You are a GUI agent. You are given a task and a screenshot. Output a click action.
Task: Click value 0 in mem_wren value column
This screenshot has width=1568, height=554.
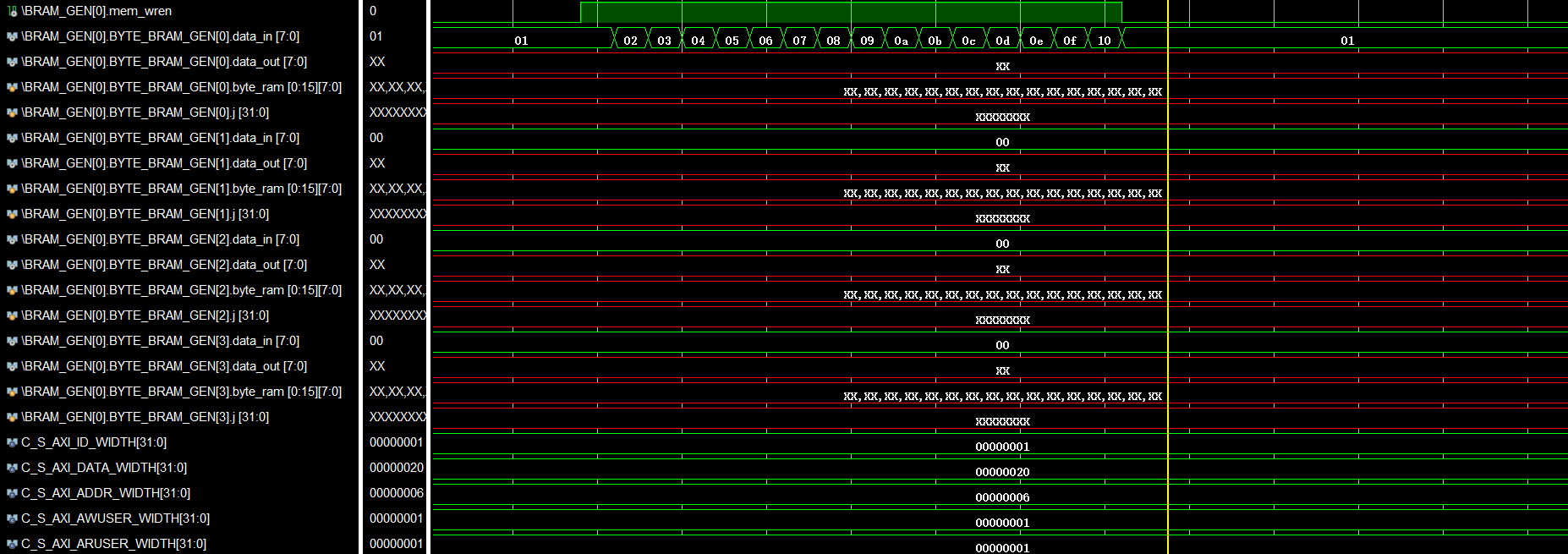373,11
